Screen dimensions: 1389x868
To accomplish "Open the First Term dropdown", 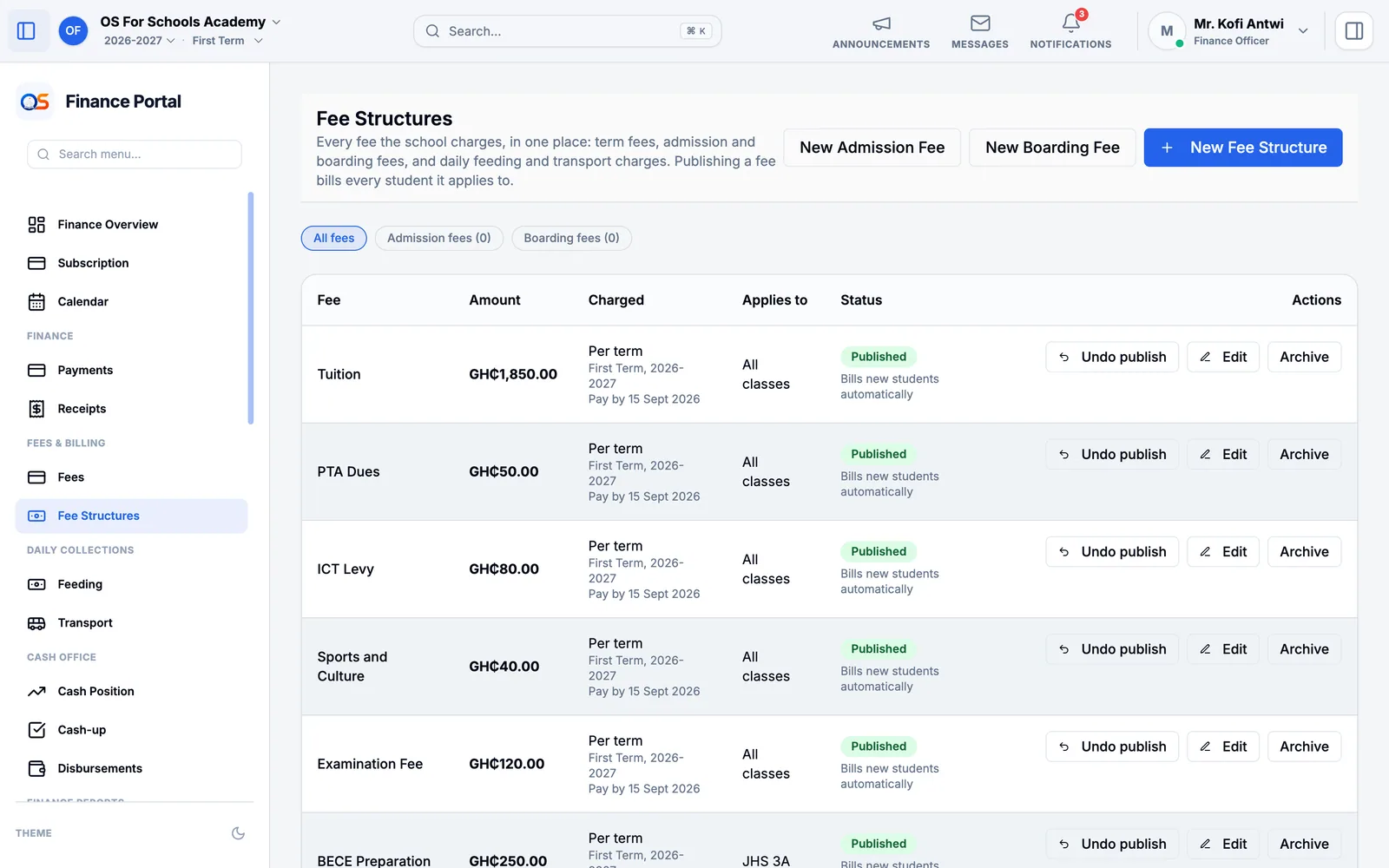I will [227, 41].
